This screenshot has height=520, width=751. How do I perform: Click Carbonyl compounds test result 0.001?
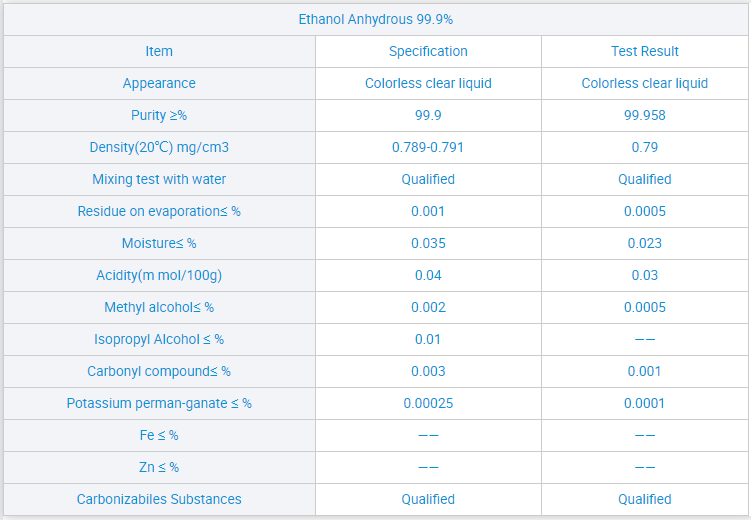click(x=645, y=371)
